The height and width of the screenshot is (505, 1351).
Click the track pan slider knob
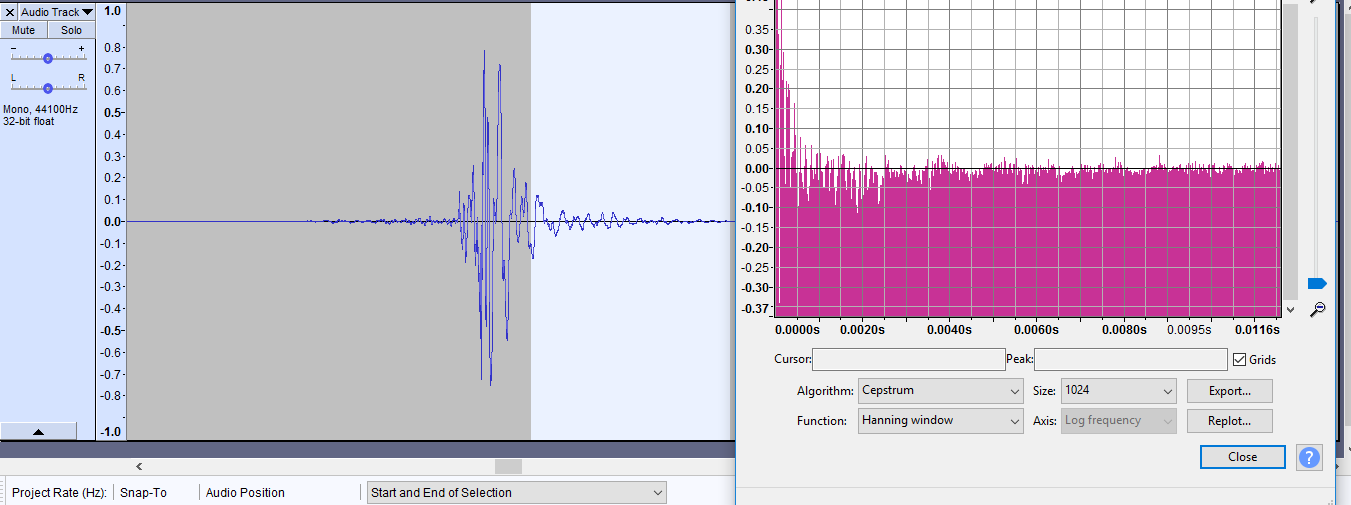click(x=47, y=88)
